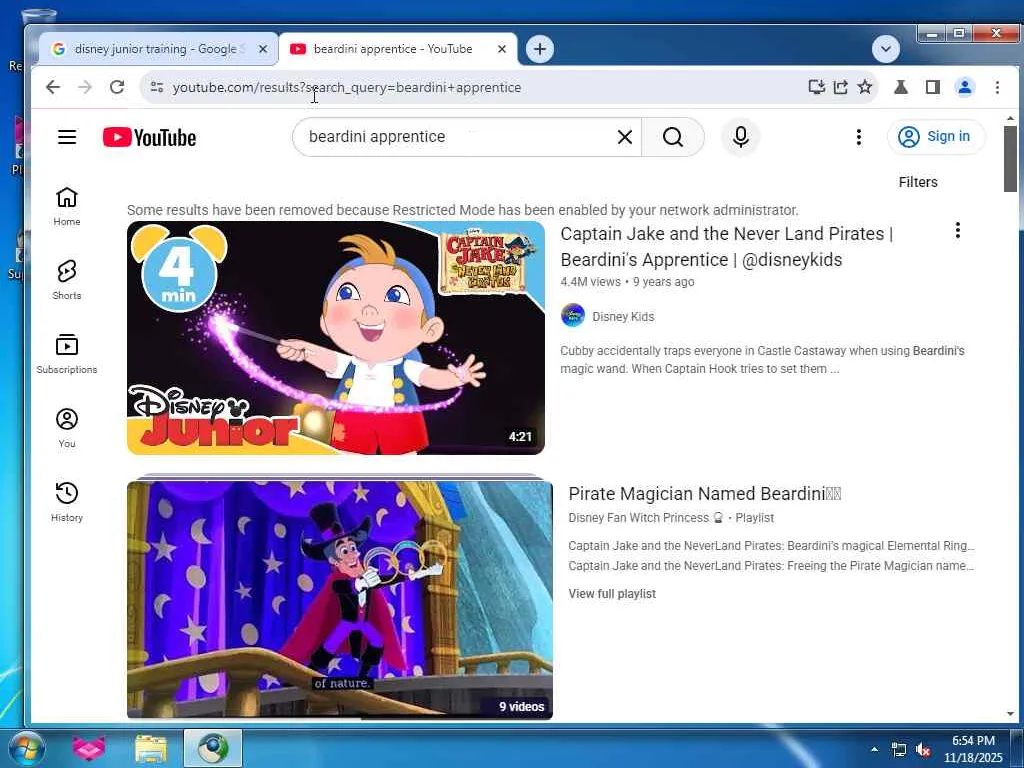Open site information icon in address bar

click(157, 87)
